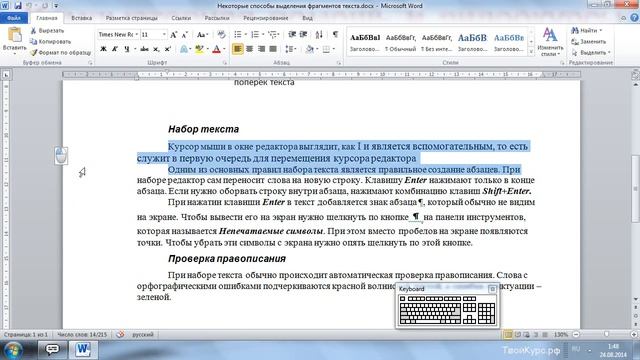Open the Windows Start button
The image size is (640, 360).
pyautogui.click(x=14, y=350)
